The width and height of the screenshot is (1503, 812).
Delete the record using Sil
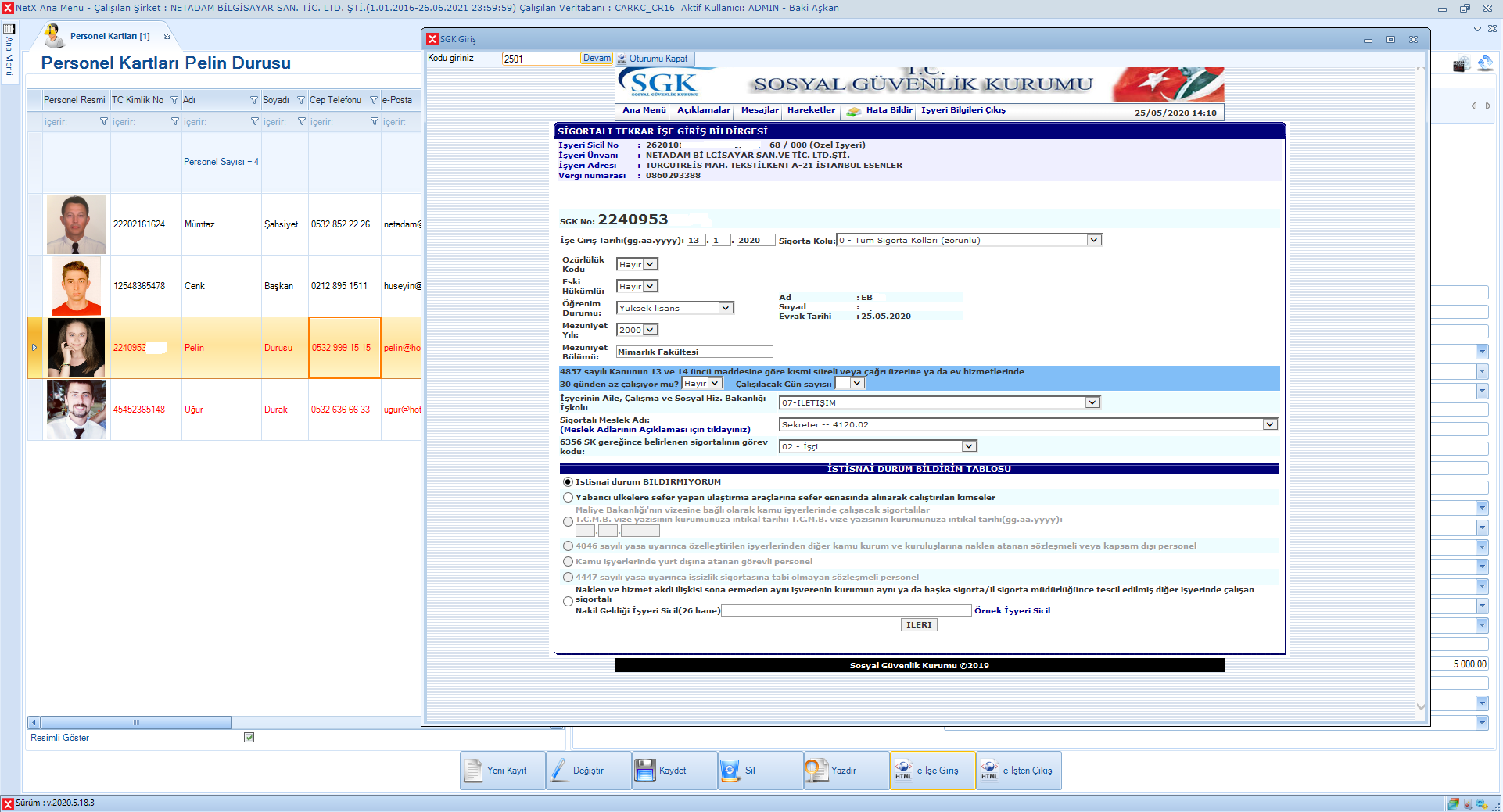(760, 771)
